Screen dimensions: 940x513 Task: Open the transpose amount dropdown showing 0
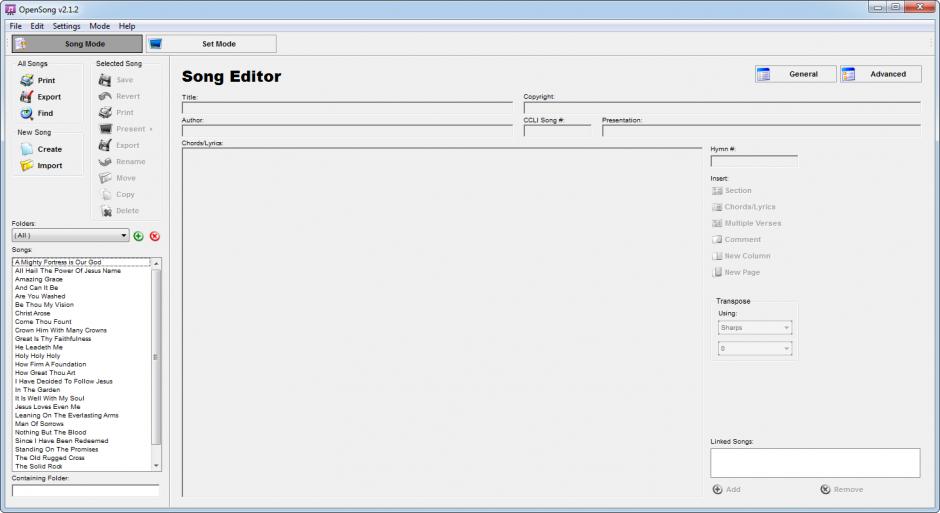(755, 348)
